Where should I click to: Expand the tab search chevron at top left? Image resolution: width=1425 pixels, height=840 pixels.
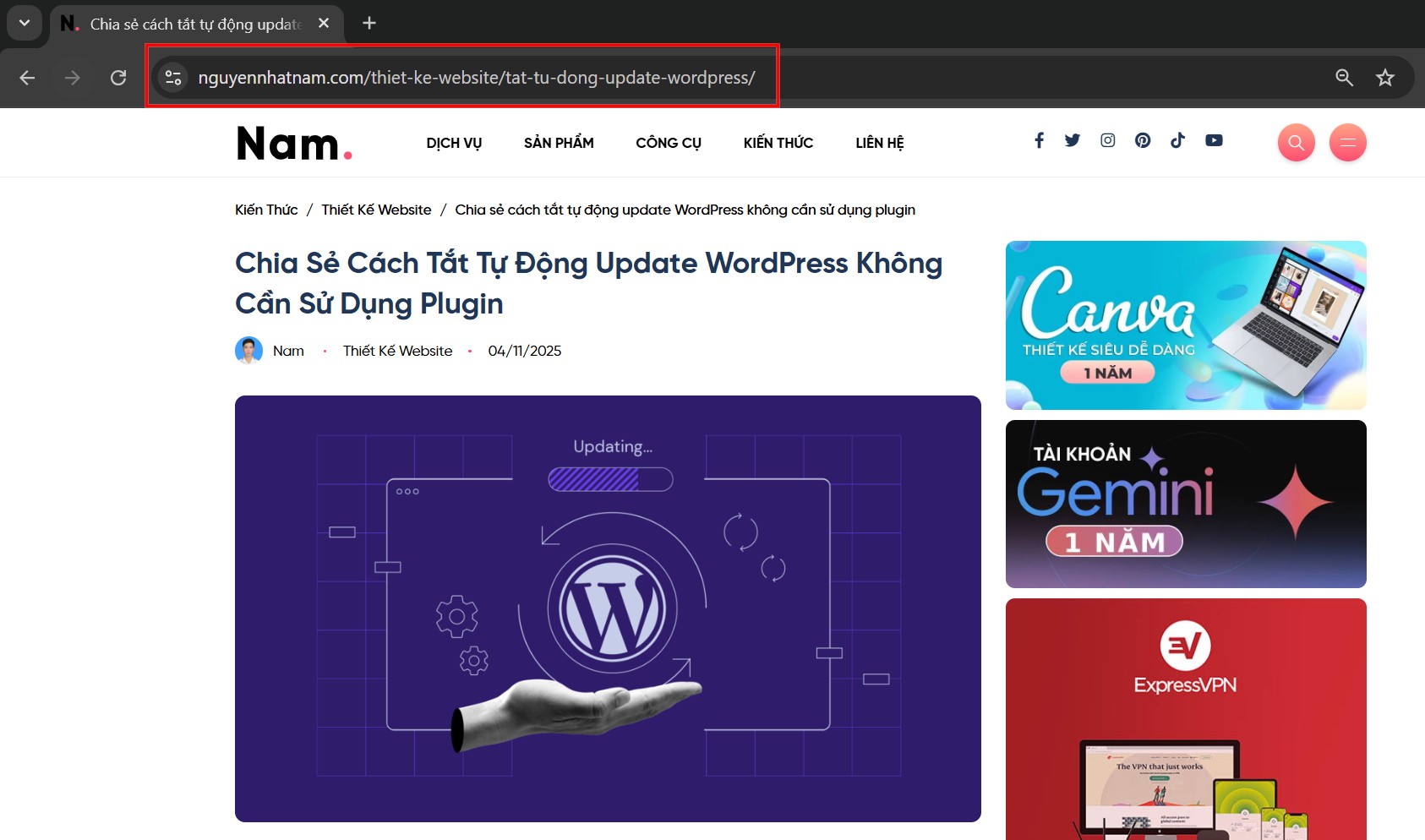[x=24, y=23]
